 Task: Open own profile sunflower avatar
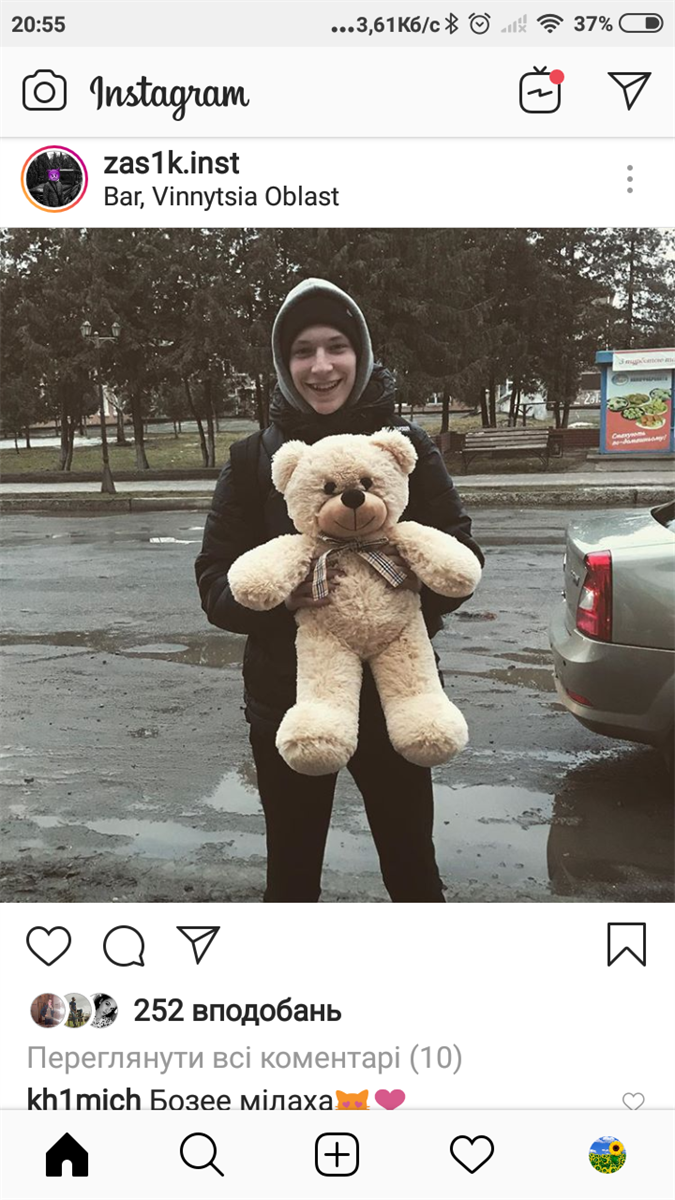click(607, 1156)
